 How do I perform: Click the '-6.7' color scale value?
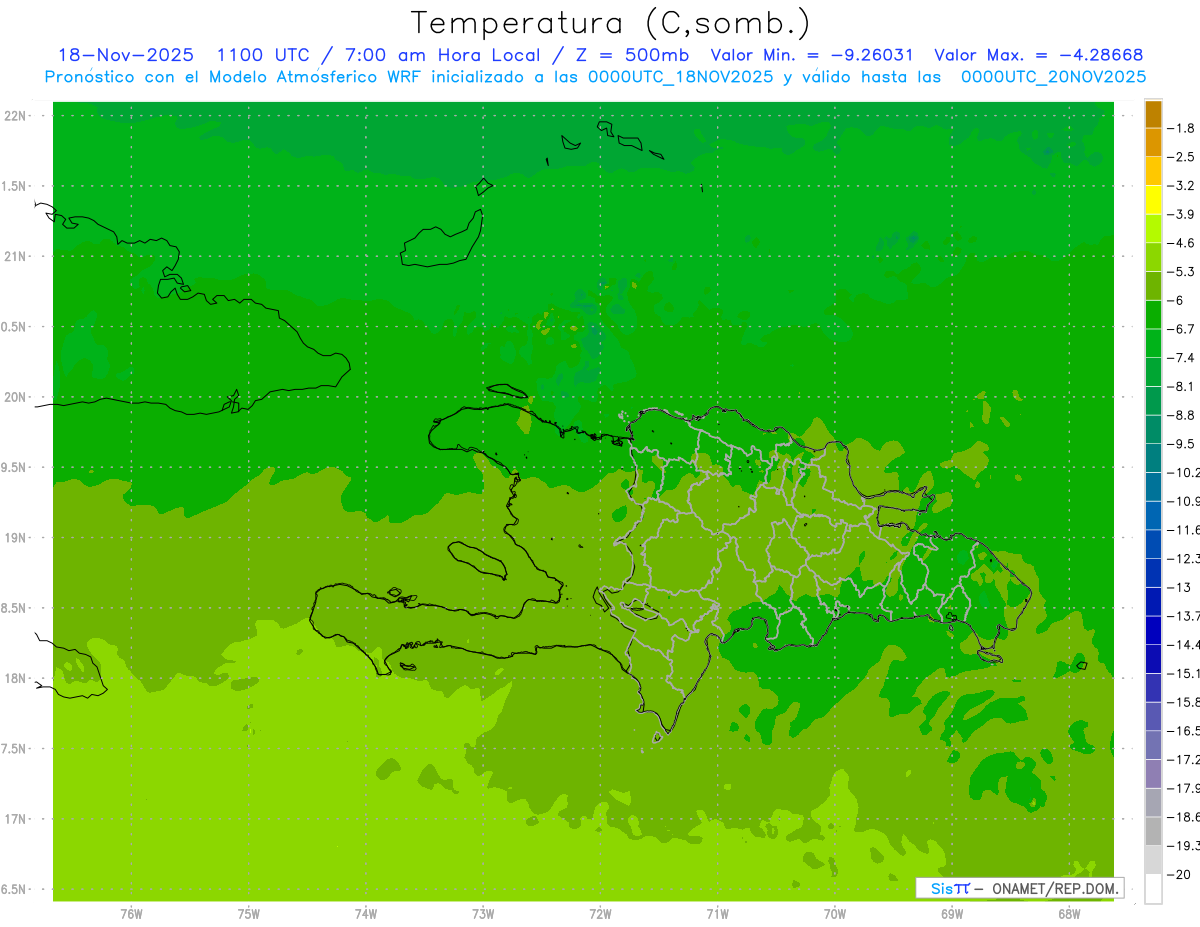(1181, 329)
